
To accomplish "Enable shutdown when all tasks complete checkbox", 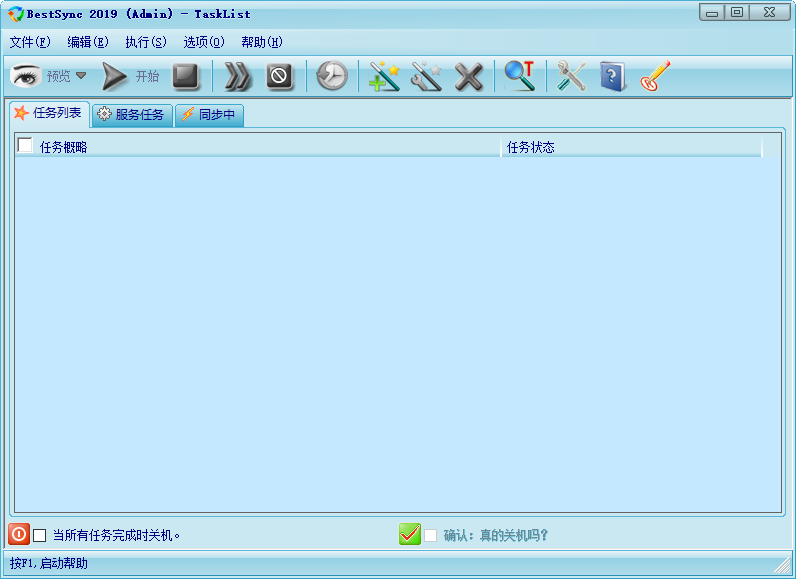I will [40, 535].
